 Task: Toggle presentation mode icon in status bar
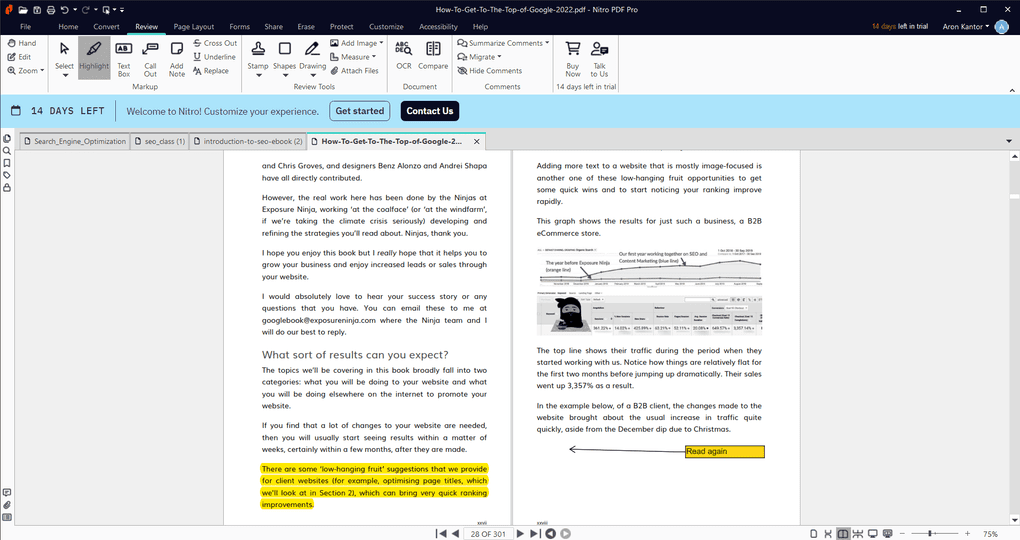click(x=888, y=533)
